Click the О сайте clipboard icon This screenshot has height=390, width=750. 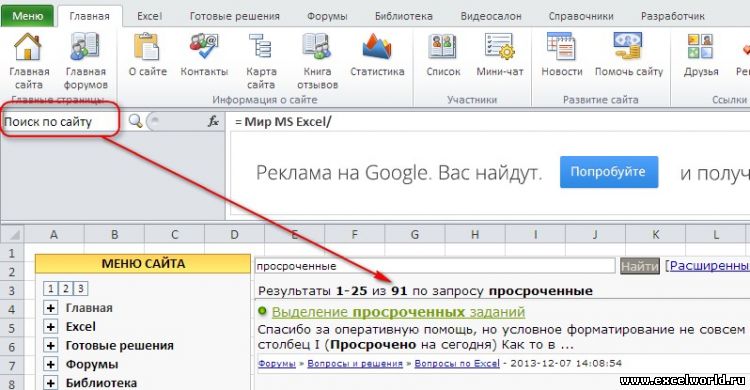147,47
